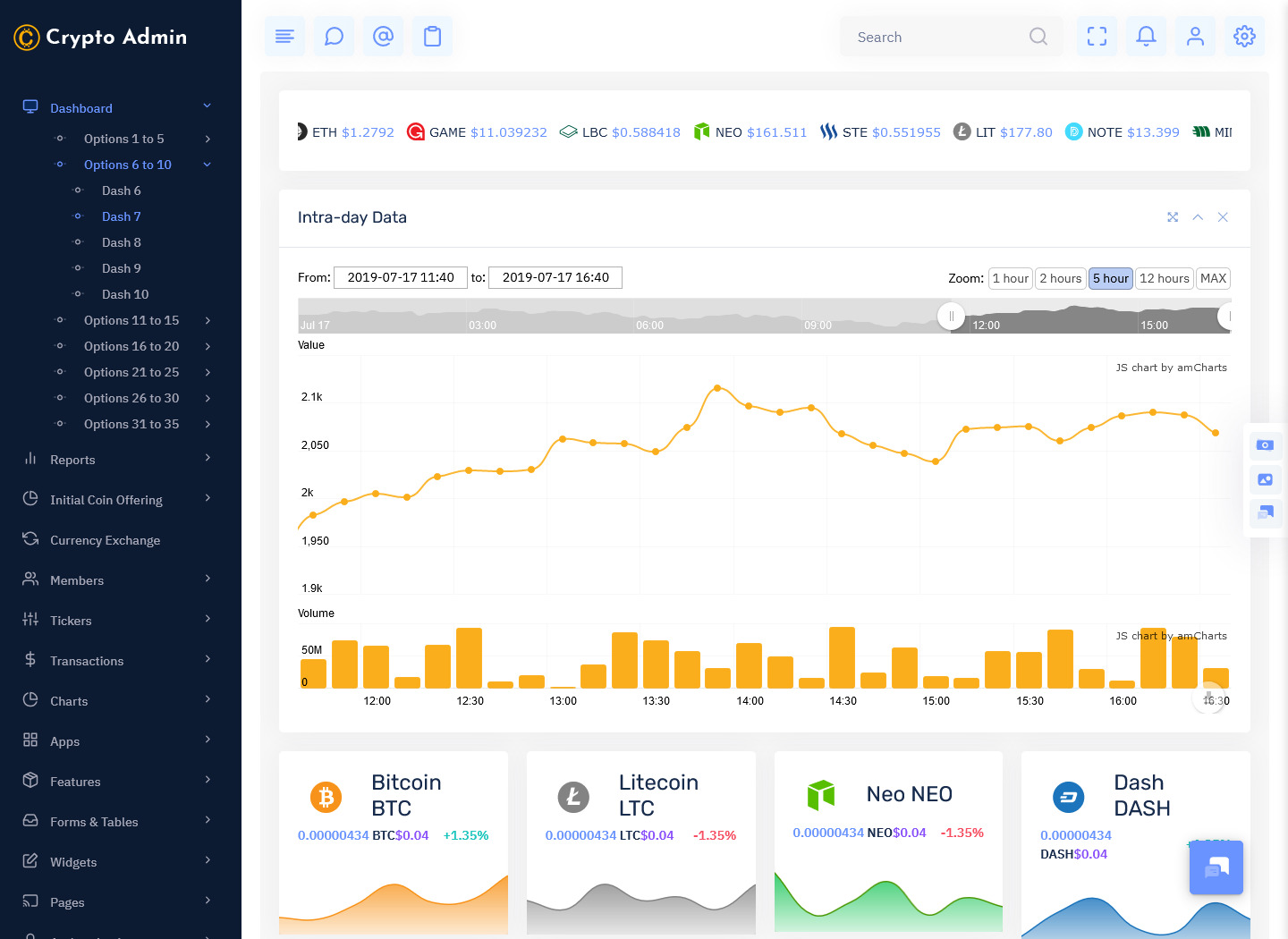Click the From date input field

[x=401, y=277]
